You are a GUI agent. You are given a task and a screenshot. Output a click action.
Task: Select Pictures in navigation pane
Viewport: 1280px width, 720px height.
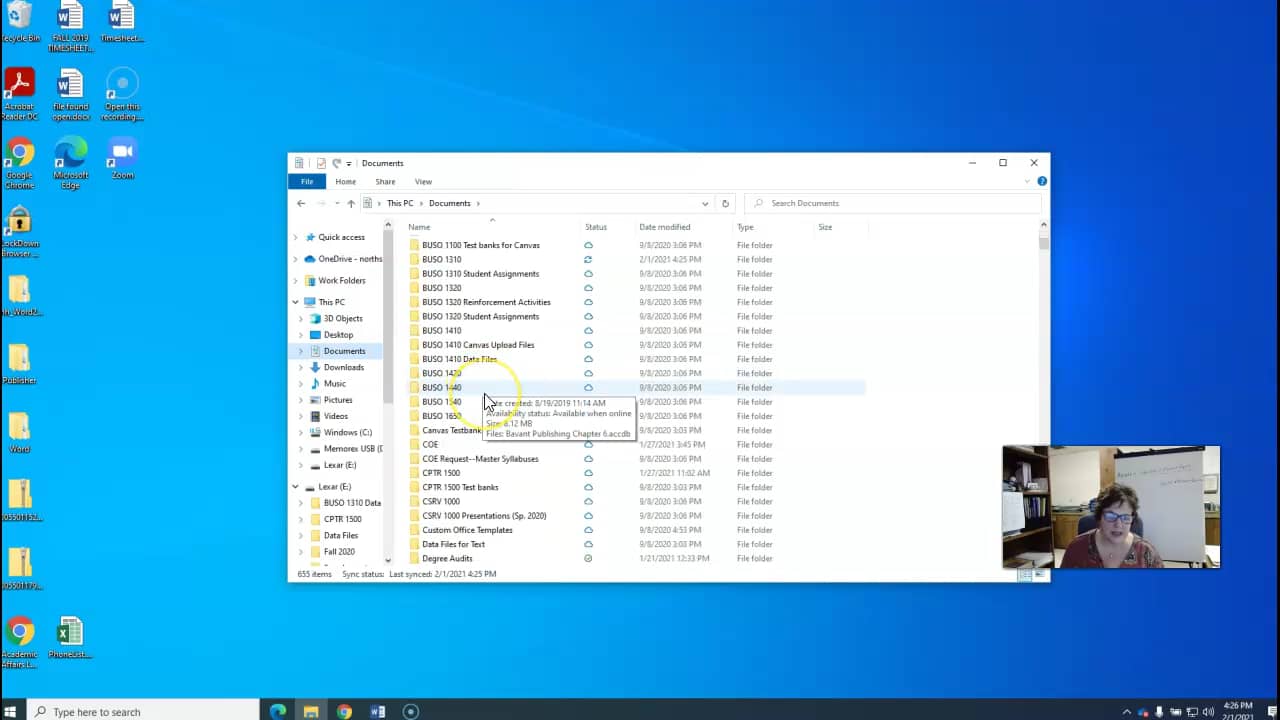coord(338,400)
